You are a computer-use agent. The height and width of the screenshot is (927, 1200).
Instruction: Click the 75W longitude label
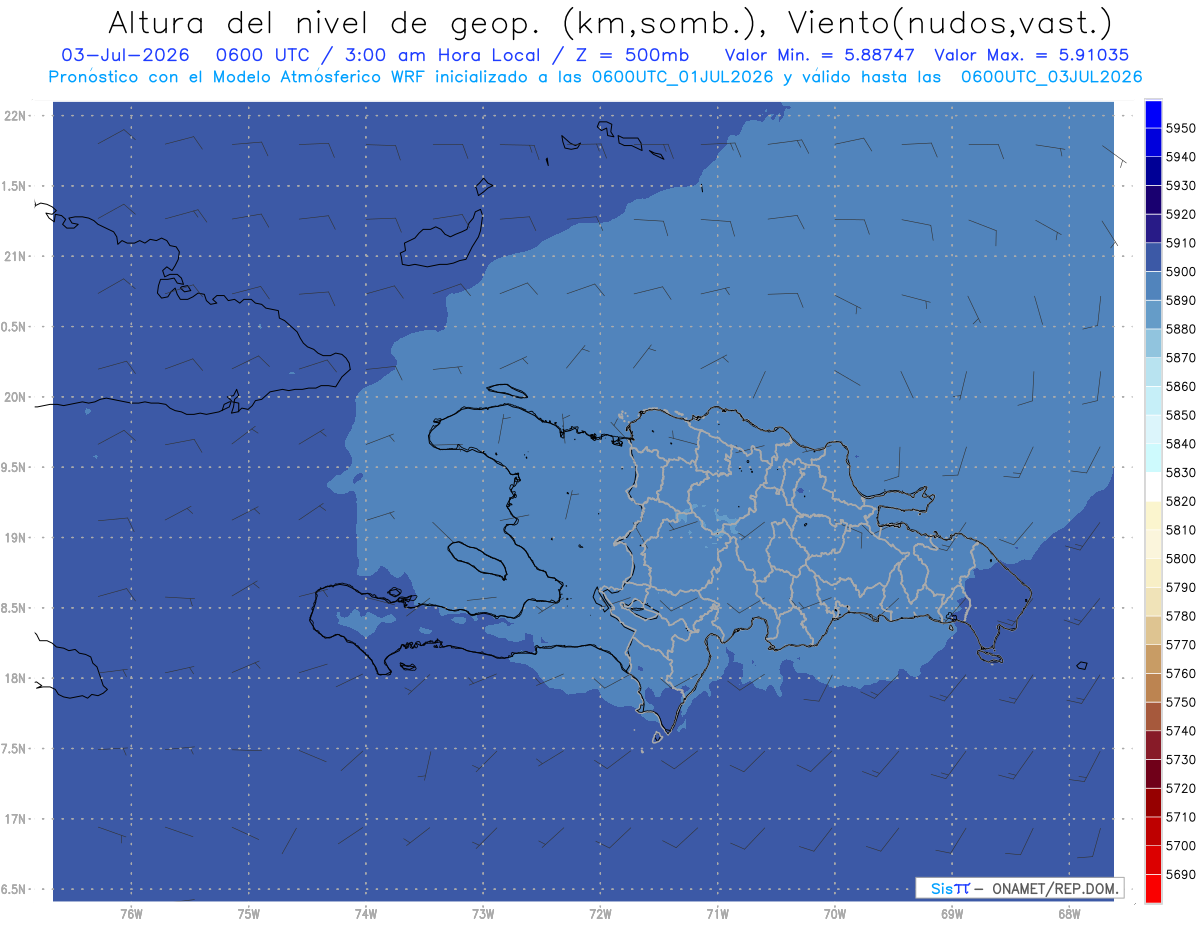[x=248, y=913]
